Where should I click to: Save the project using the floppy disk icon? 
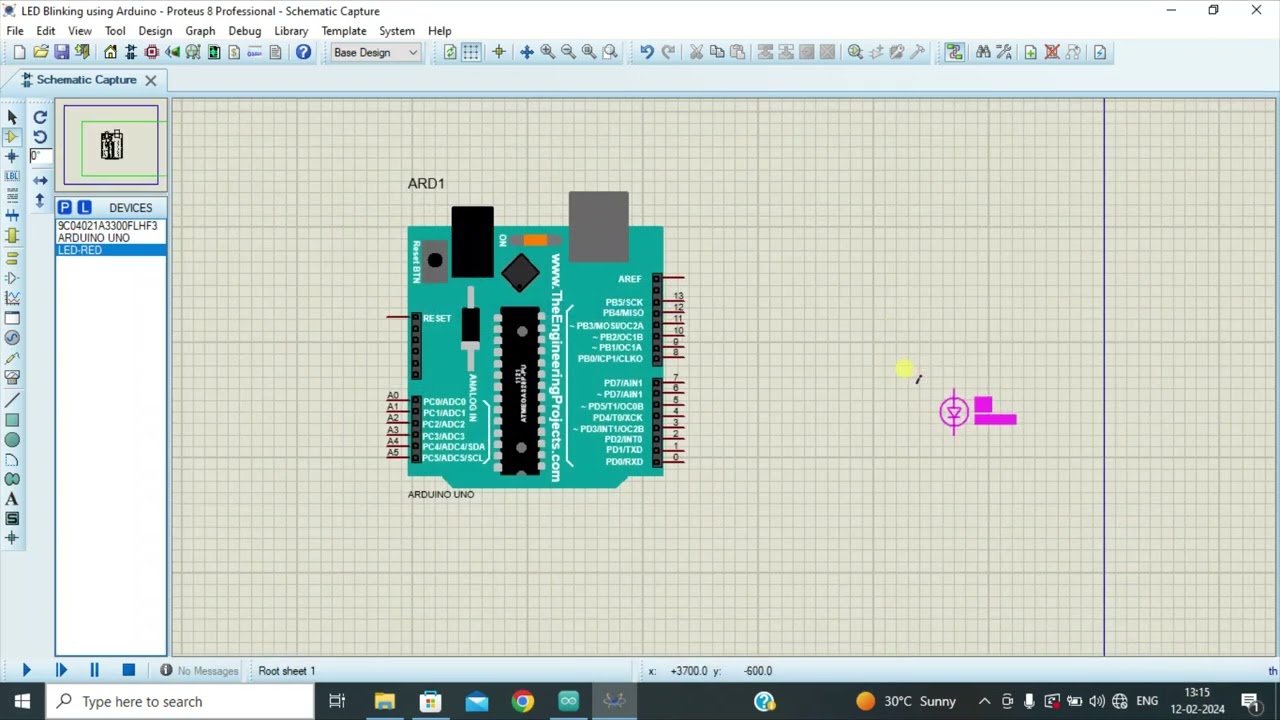coord(61,52)
